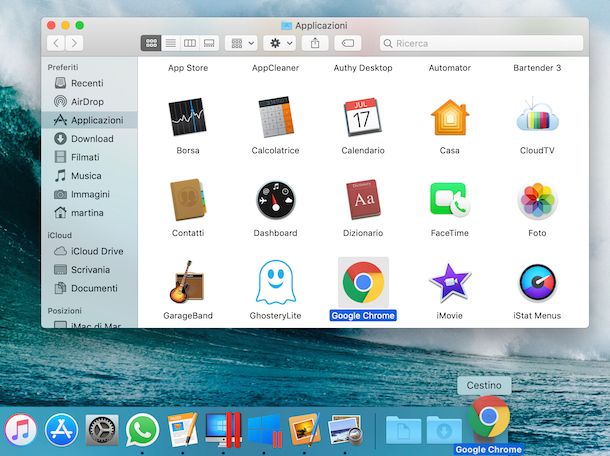Click the App Store label
This screenshot has width=610, height=456.
coord(188,68)
